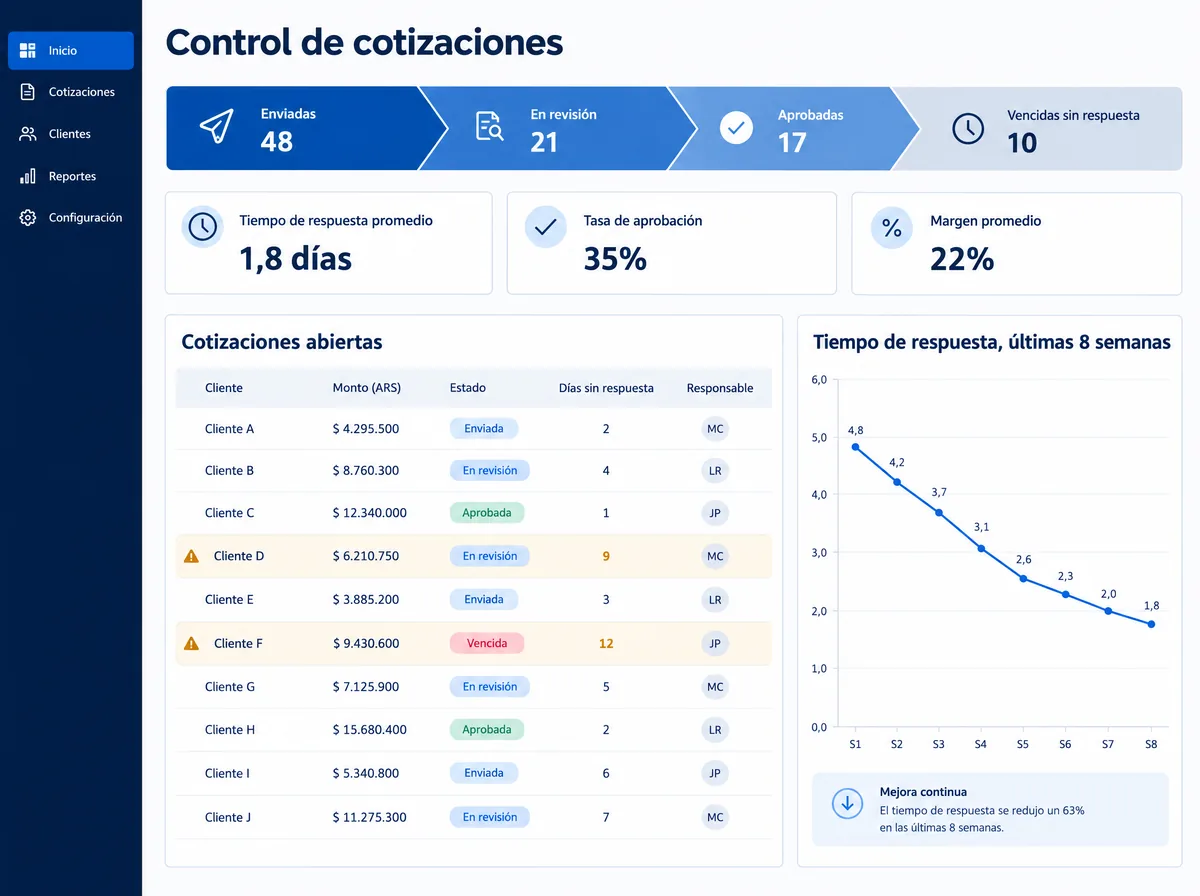Click the Reportes bar chart icon
The height and width of the screenshot is (896, 1200).
28,176
